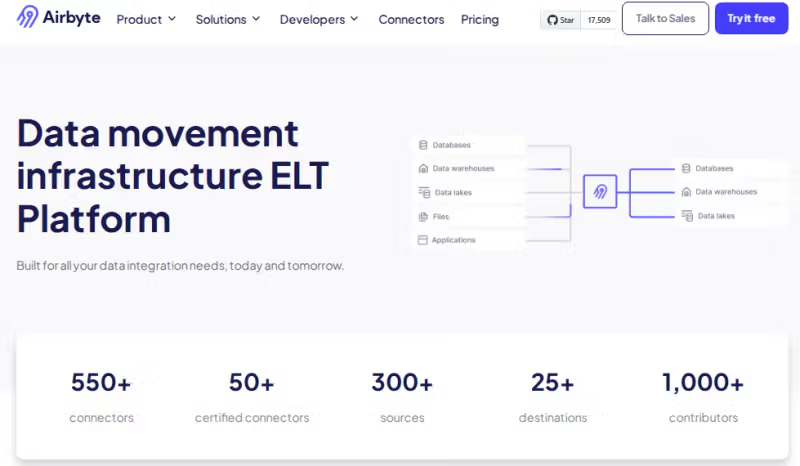Expand the Solutions menu chevron
Viewport: 800px width, 466px height.
[x=256, y=19]
